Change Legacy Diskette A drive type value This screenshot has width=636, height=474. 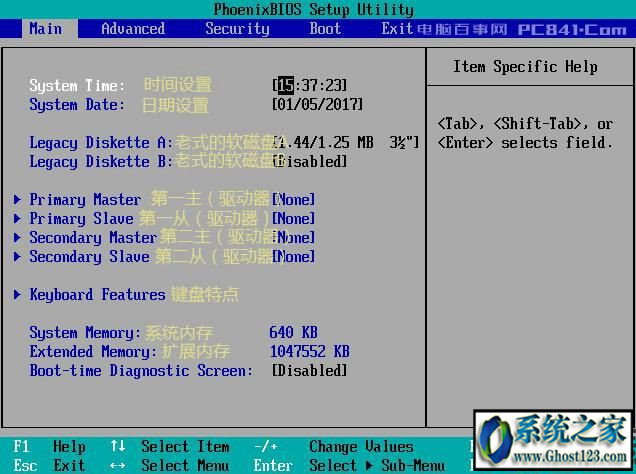pos(346,142)
